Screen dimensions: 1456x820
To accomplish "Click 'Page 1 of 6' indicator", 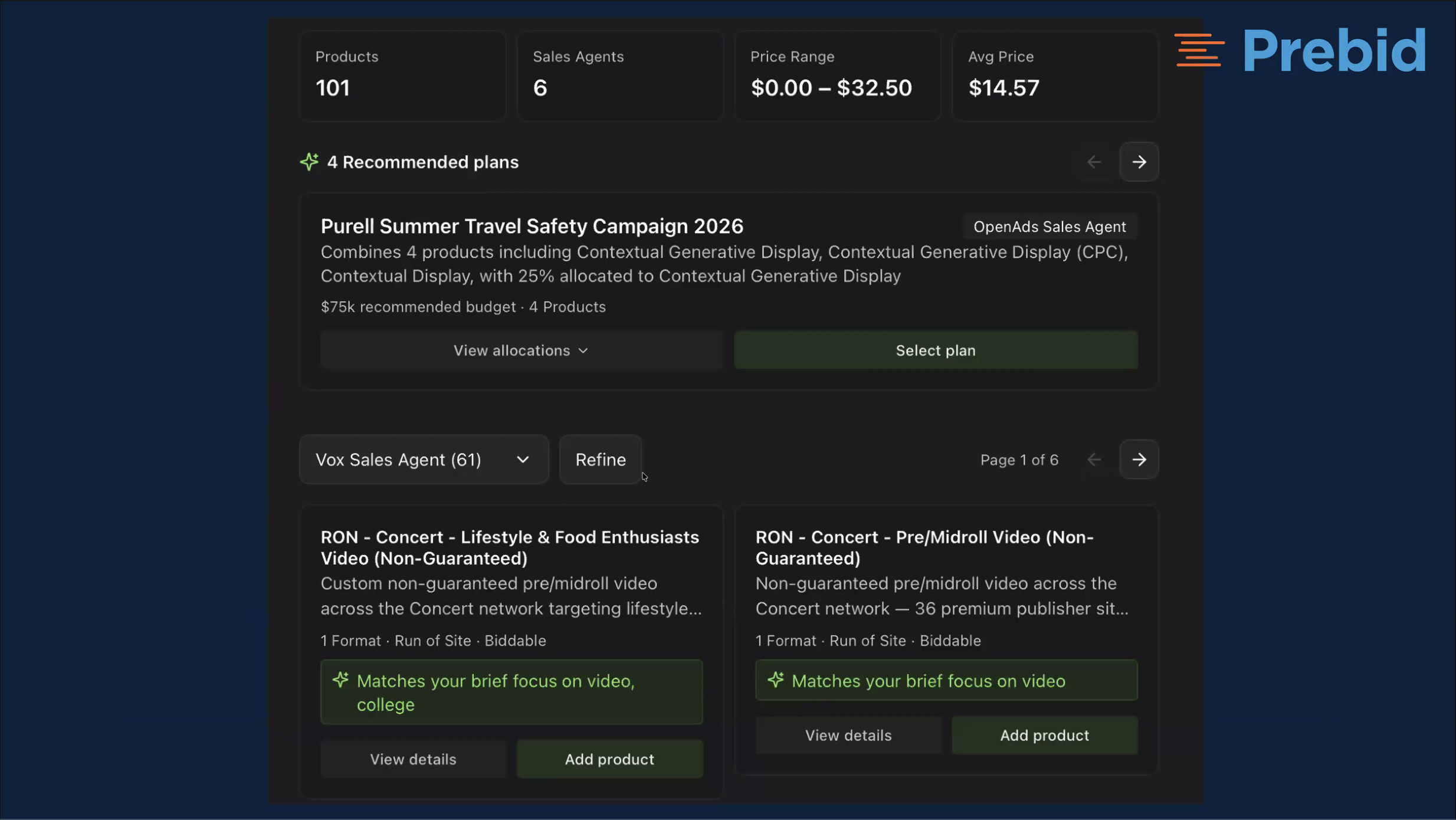I will coord(1019,460).
